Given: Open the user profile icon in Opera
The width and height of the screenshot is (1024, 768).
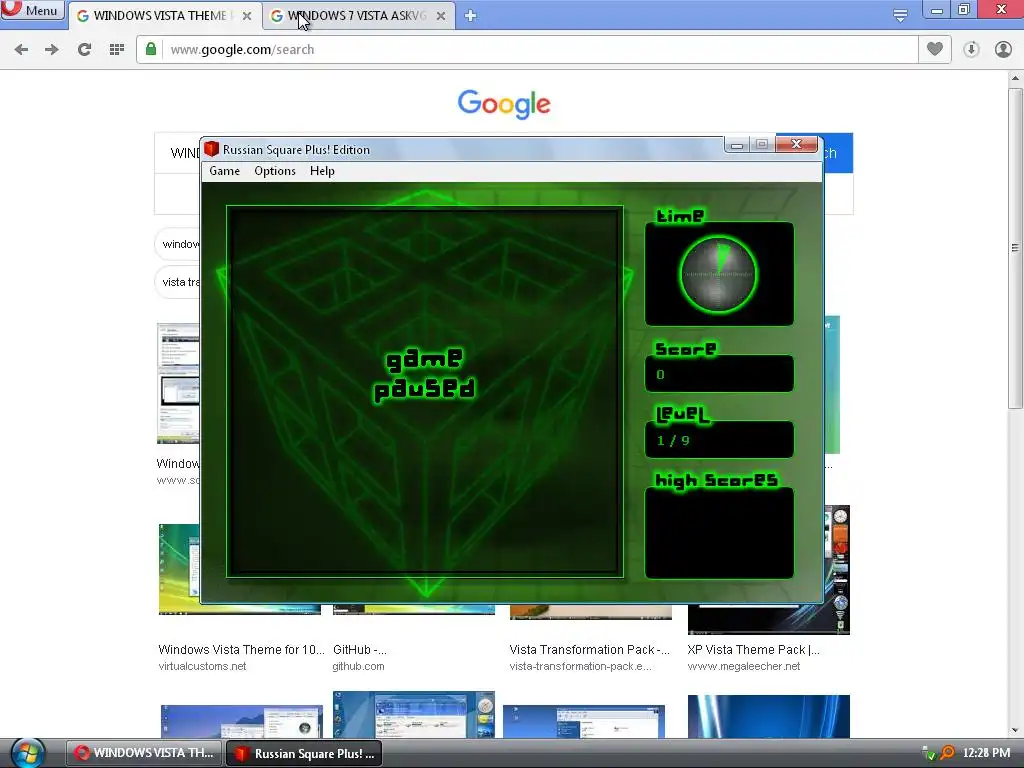Looking at the screenshot, I should coord(1003,49).
